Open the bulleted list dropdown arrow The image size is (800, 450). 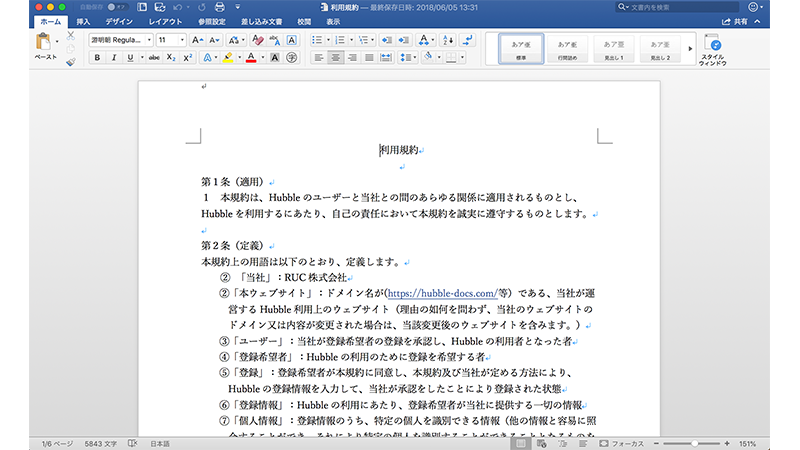pos(328,40)
